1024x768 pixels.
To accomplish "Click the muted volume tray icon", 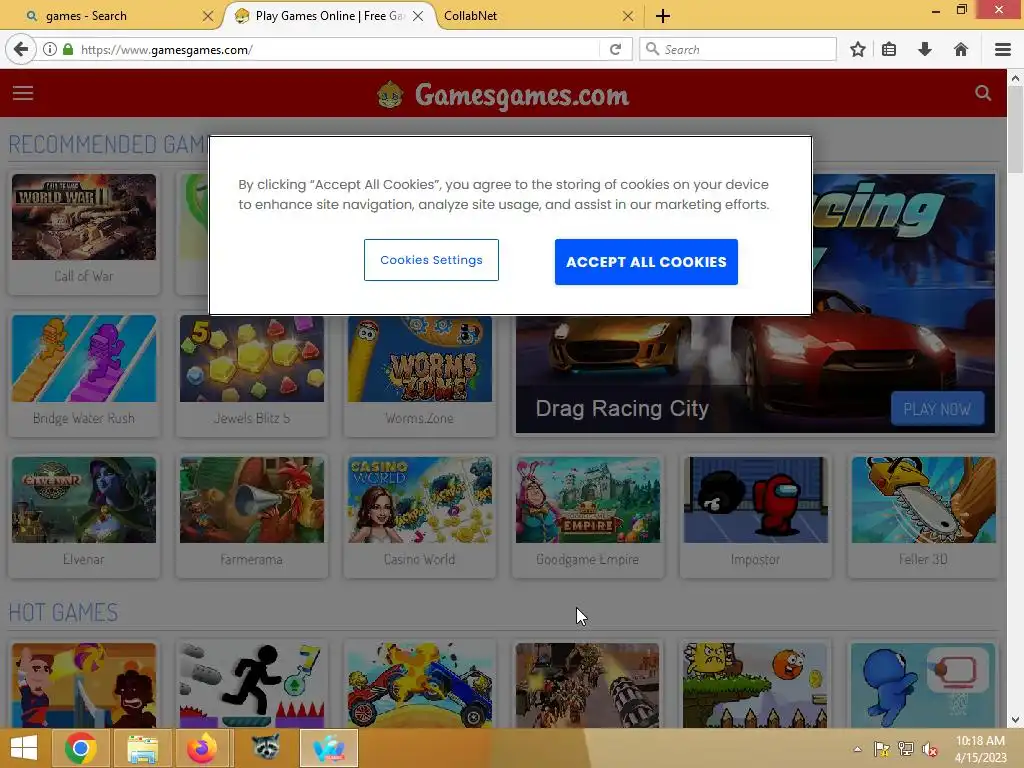I will pyautogui.click(x=929, y=749).
